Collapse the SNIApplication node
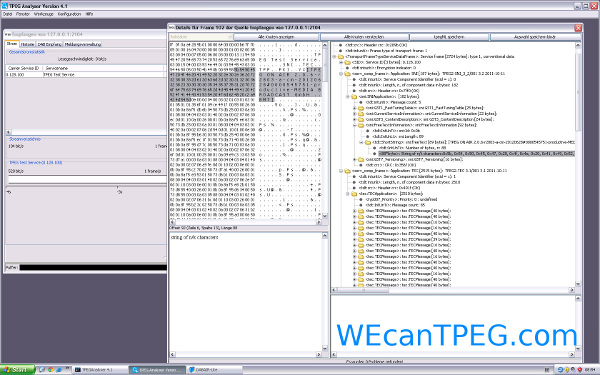Viewport: 600px width, 375px height. point(348,97)
